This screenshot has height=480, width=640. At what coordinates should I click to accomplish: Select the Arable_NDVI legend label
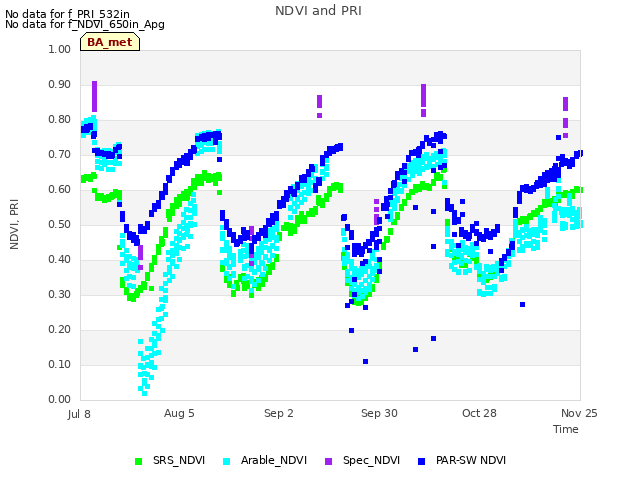point(273,460)
